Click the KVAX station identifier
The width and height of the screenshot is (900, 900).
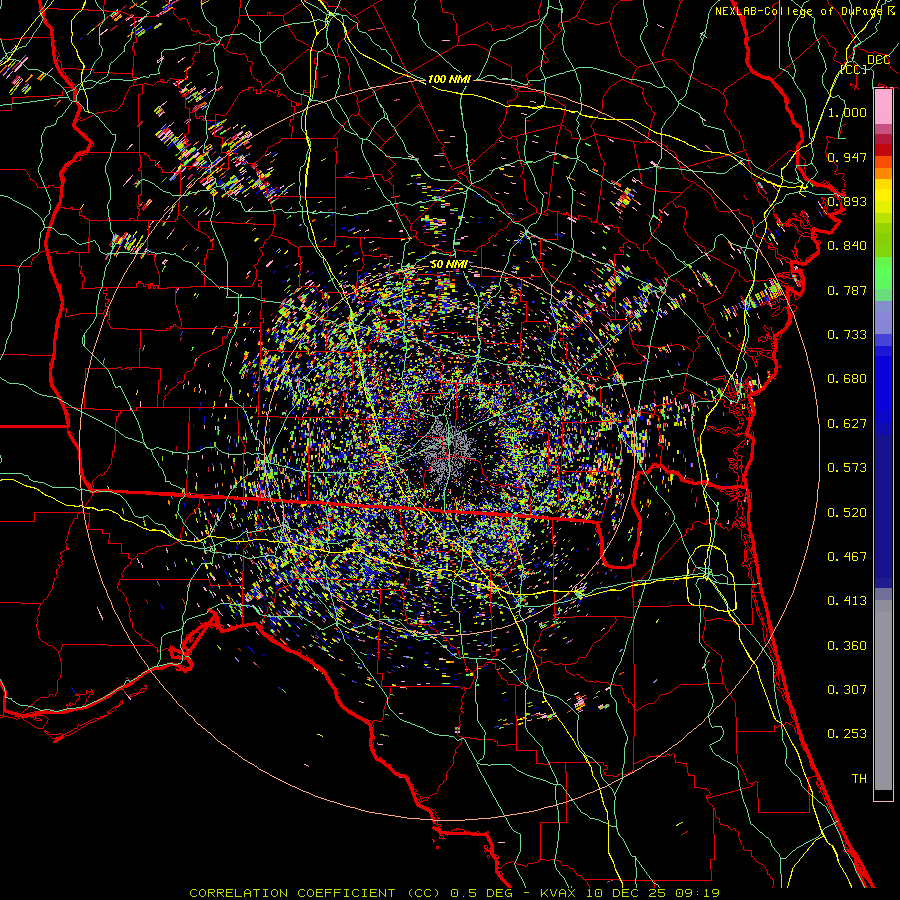click(x=558, y=893)
